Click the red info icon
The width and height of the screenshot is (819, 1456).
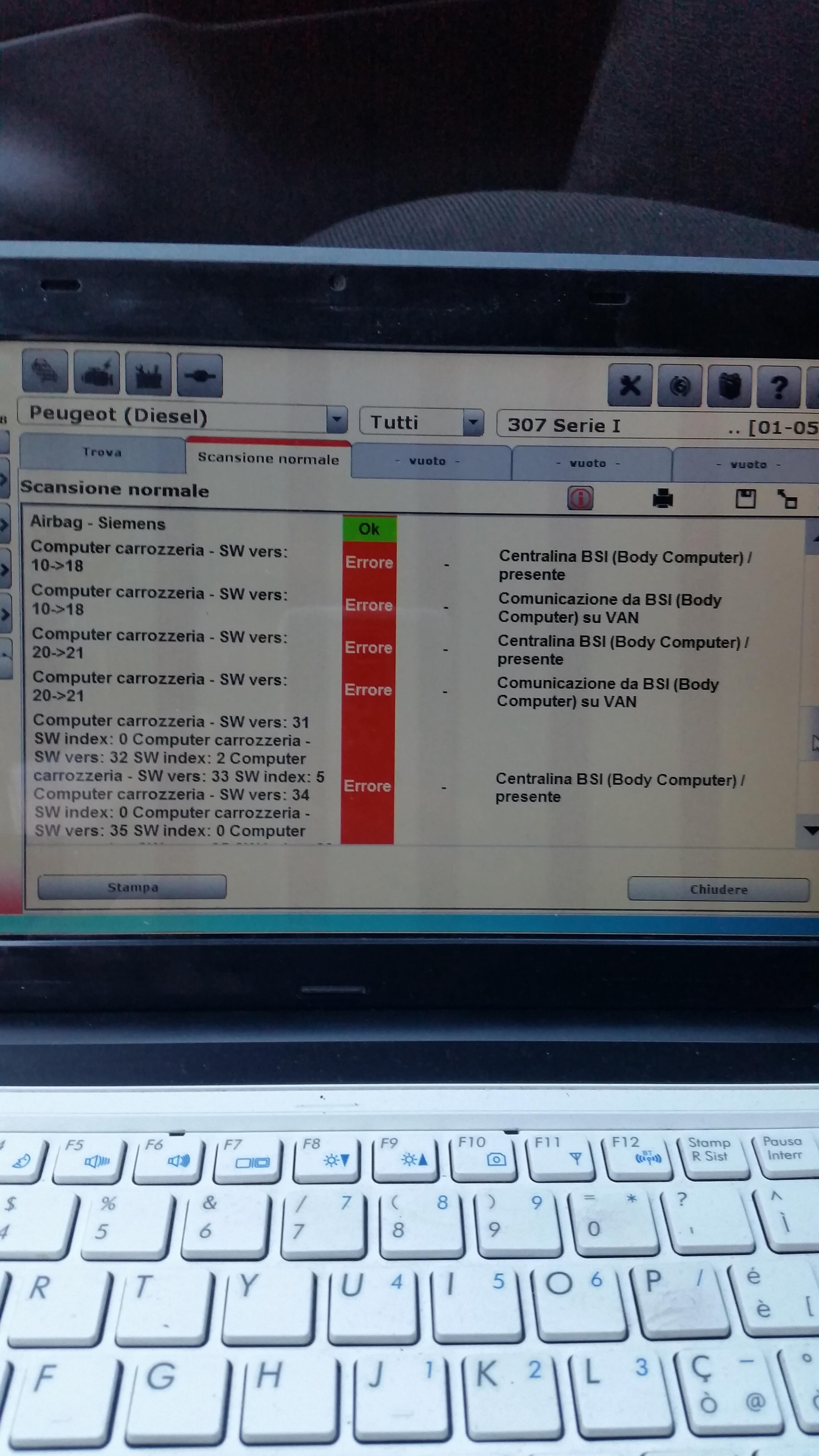tap(580, 498)
